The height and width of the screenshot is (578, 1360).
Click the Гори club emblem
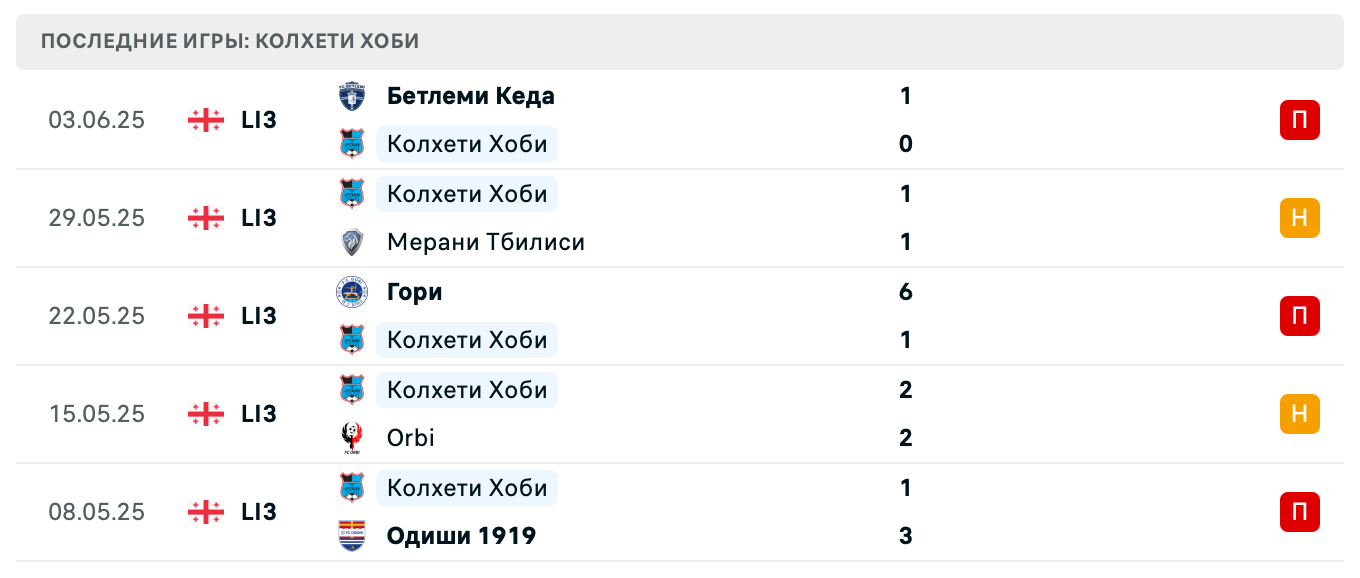click(x=352, y=291)
